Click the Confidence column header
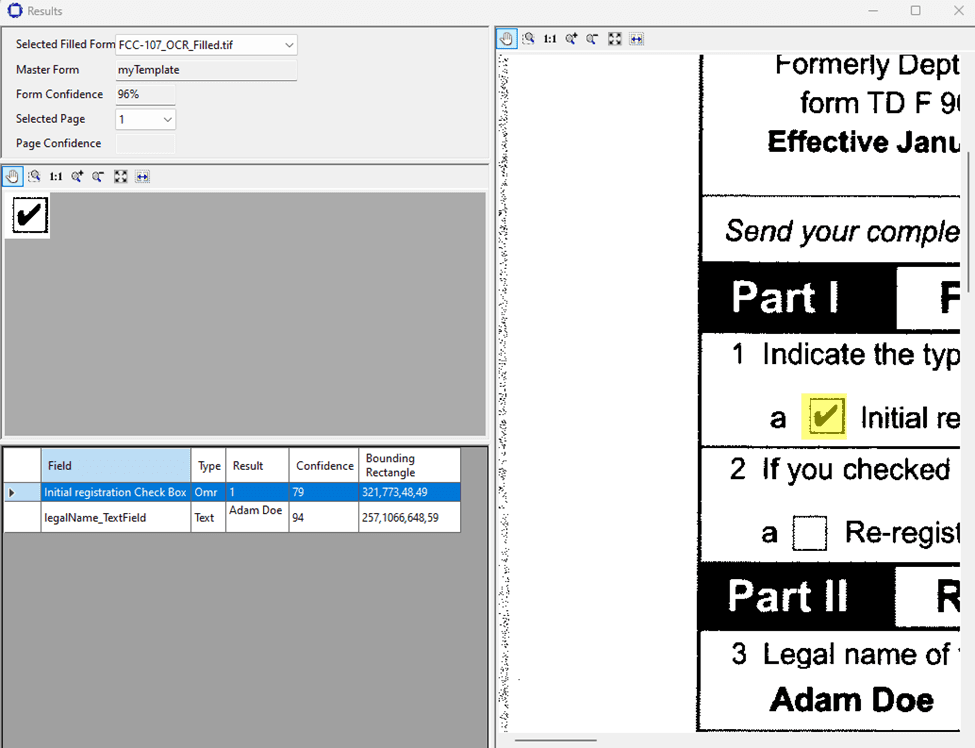The height and width of the screenshot is (748, 975). click(324, 465)
